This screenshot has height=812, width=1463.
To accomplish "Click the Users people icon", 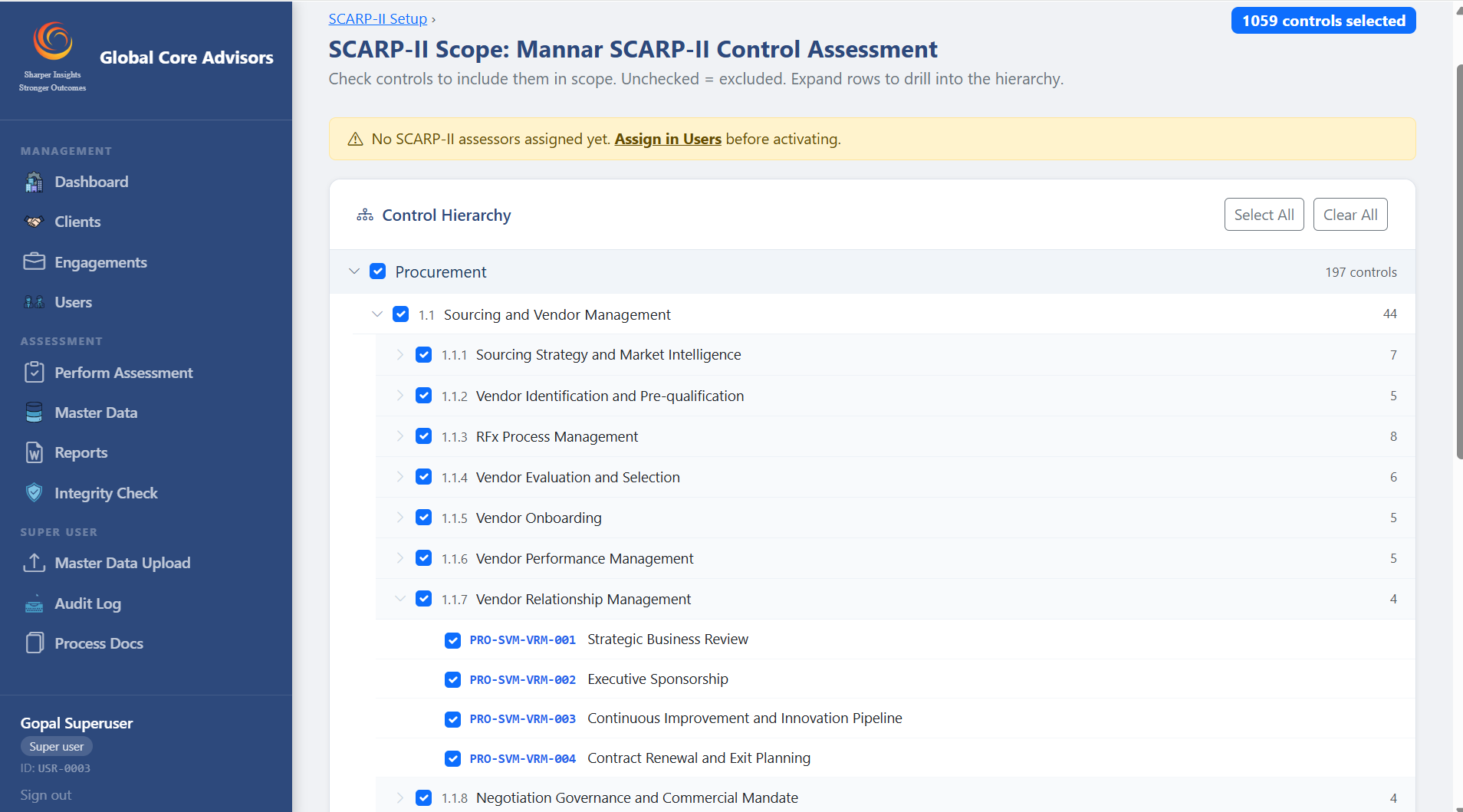I will (34, 302).
